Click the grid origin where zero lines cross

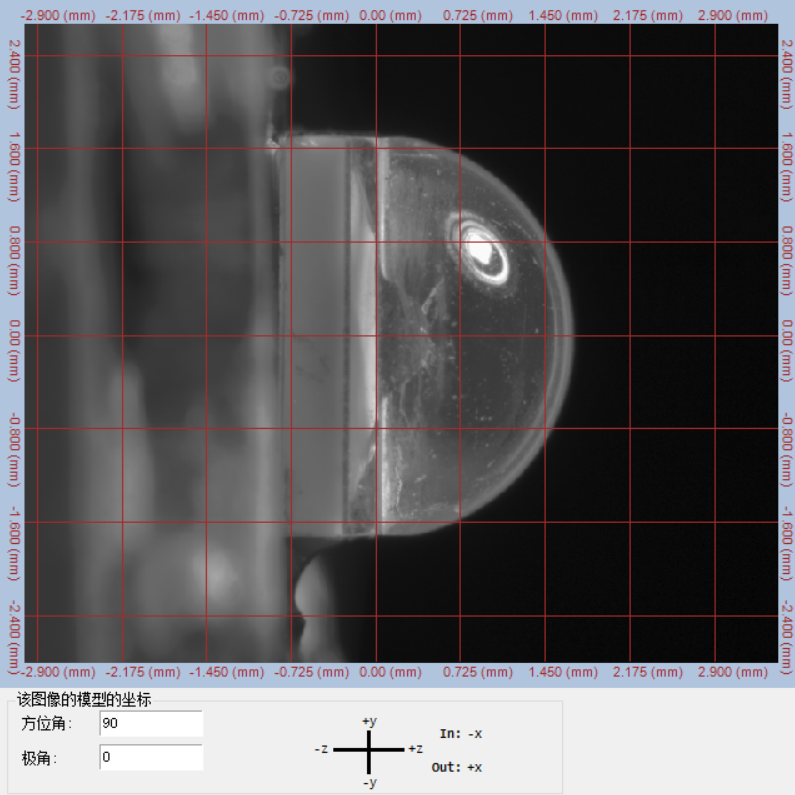(x=376, y=336)
